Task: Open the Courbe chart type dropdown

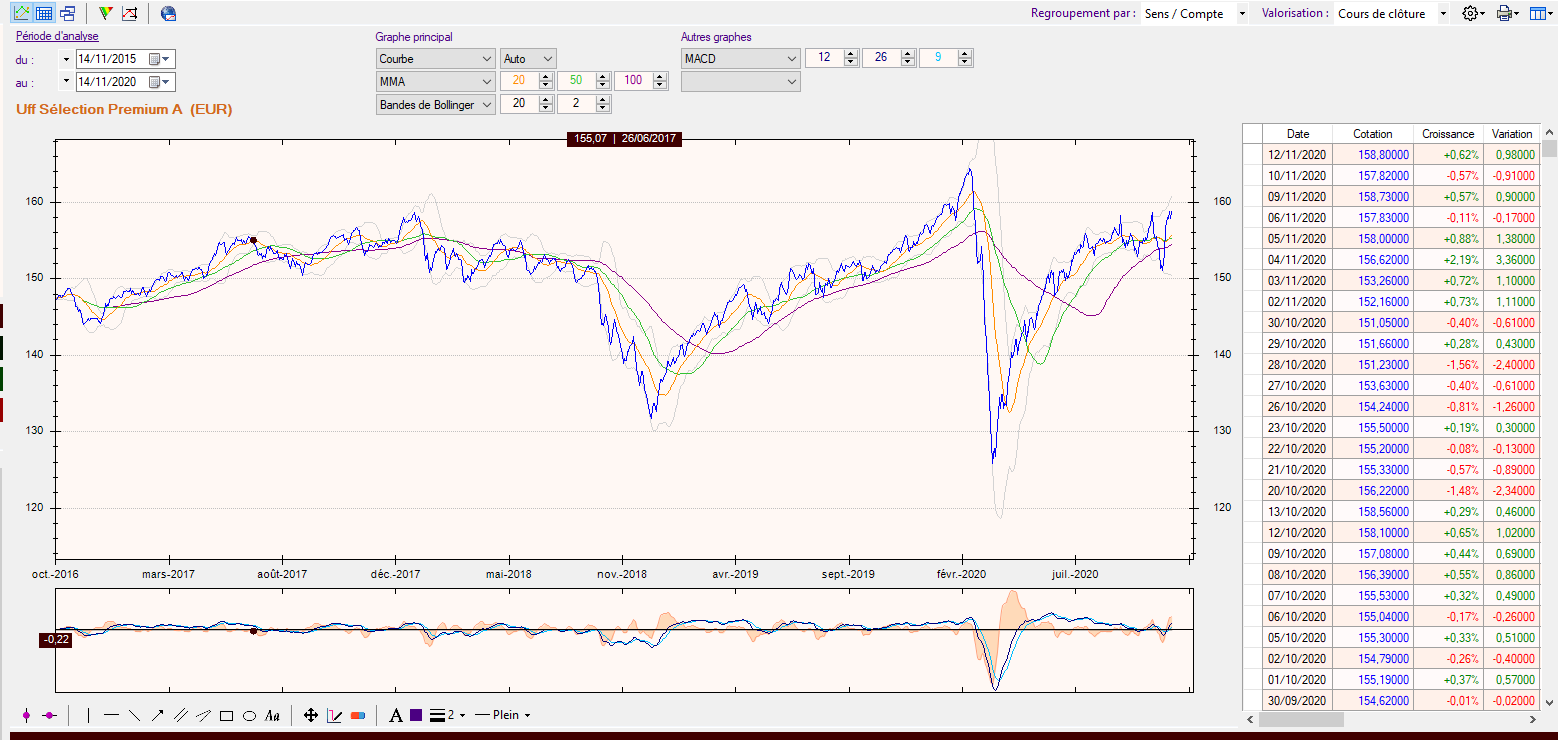Action: pos(435,59)
